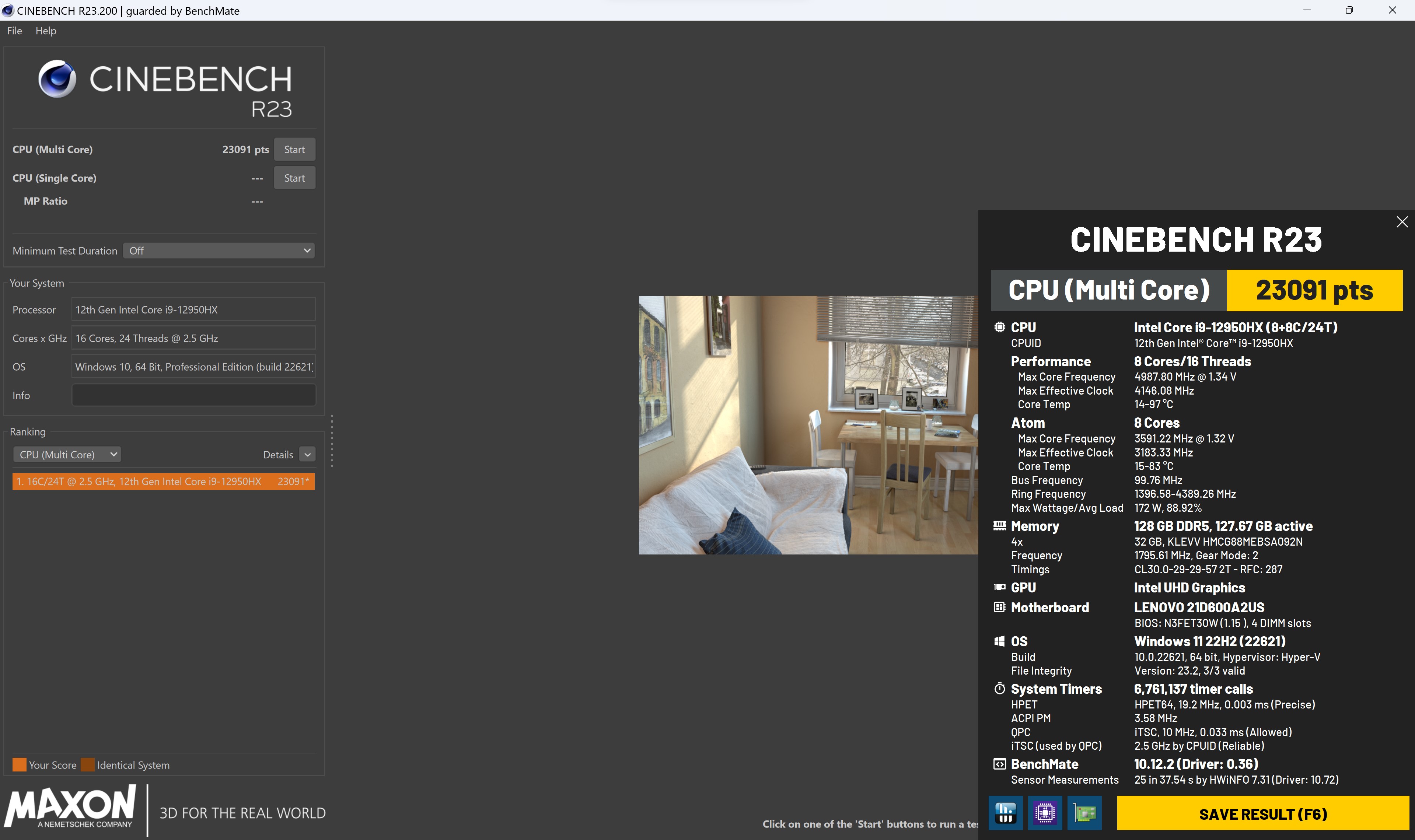Screen dimensions: 1415x840
Task: Open the Help menu
Action: point(46,31)
